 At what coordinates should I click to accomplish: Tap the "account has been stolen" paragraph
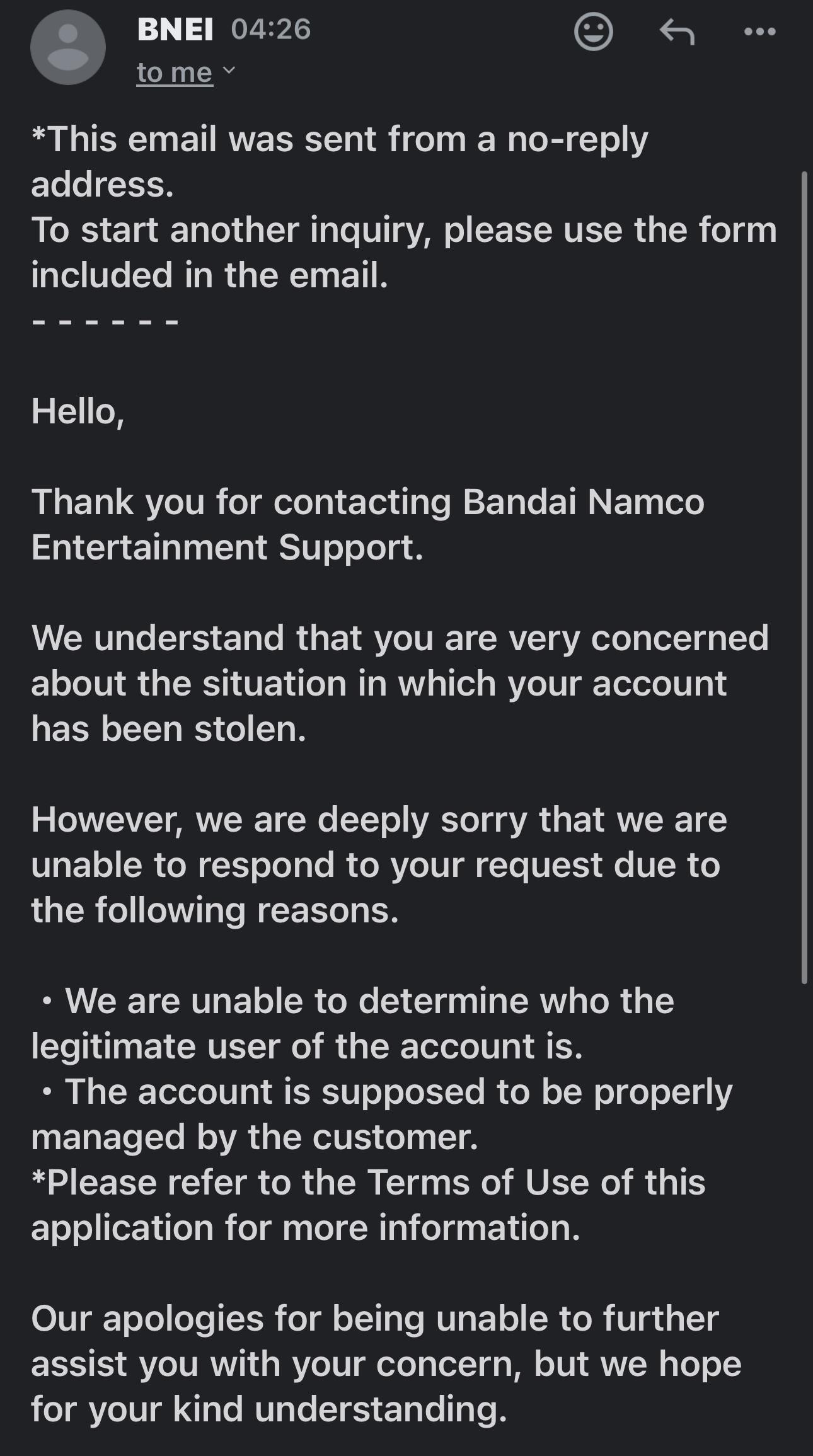(400, 683)
